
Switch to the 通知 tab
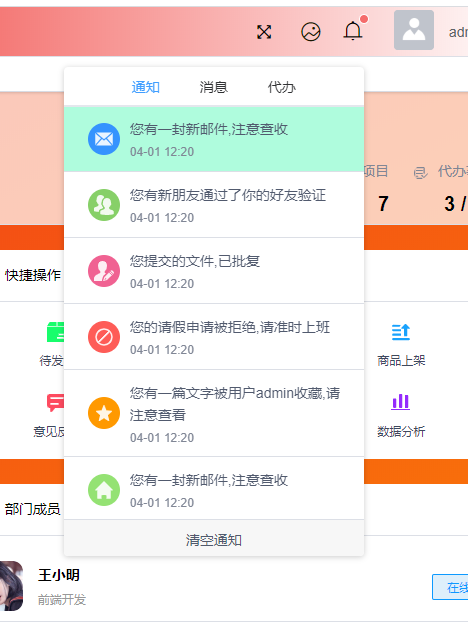[146, 87]
